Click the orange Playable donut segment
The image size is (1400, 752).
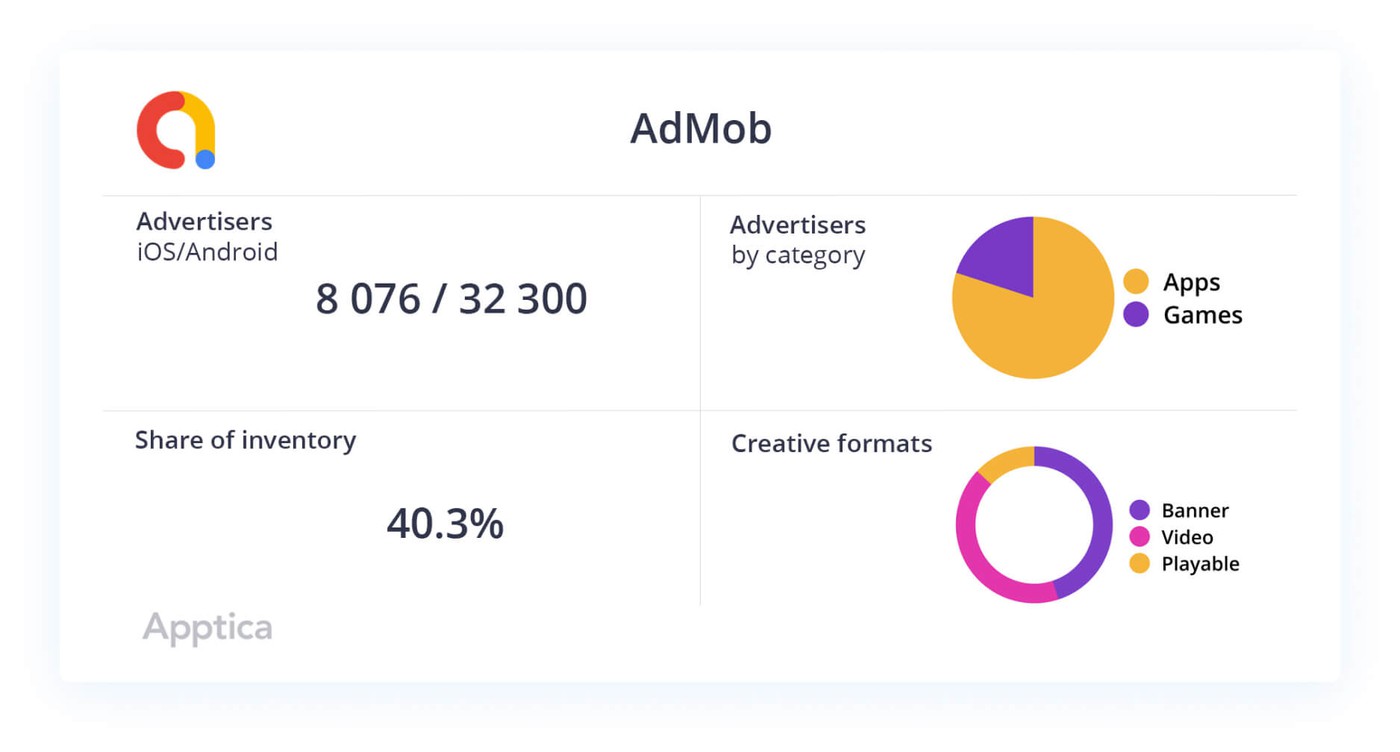(1007, 460)
